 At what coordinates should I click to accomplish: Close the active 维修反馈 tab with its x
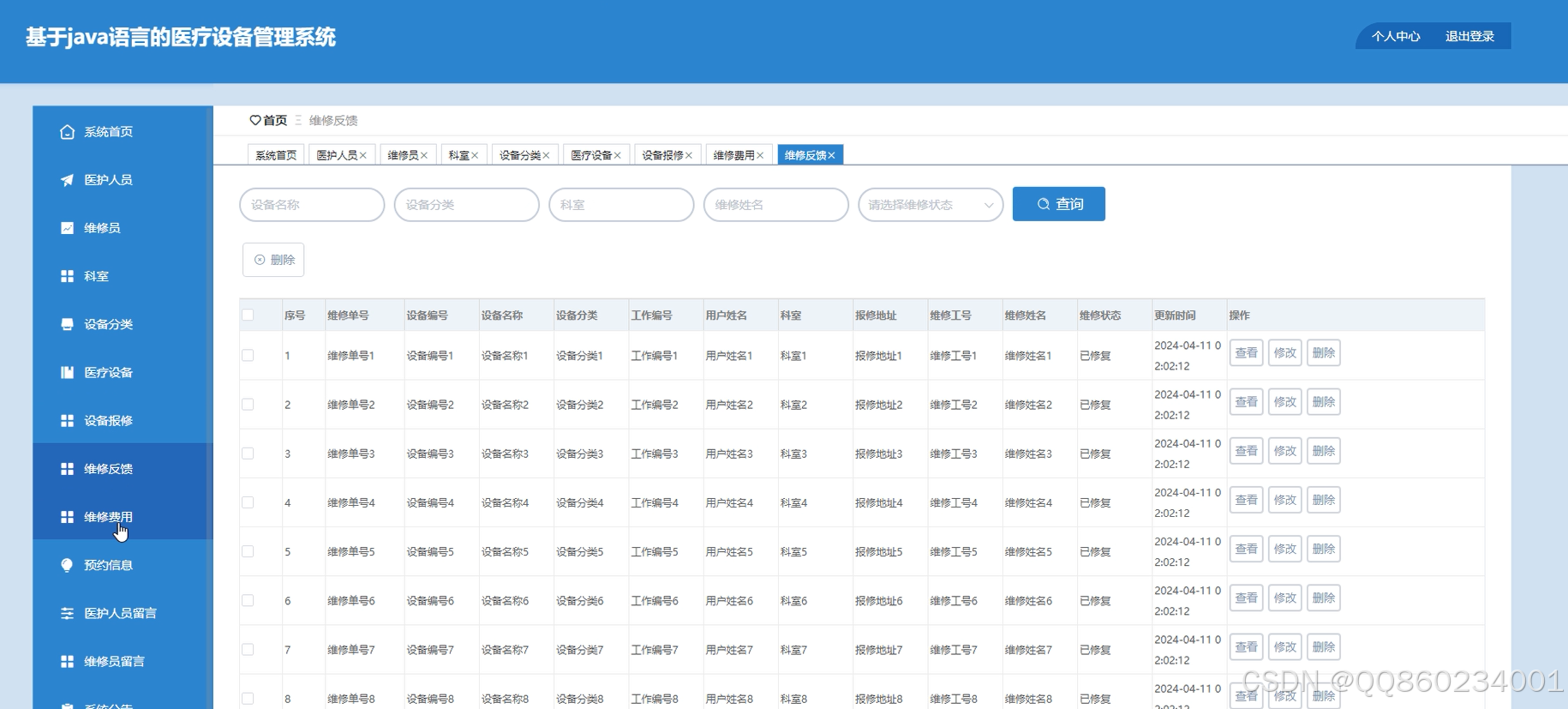point(831,155)
